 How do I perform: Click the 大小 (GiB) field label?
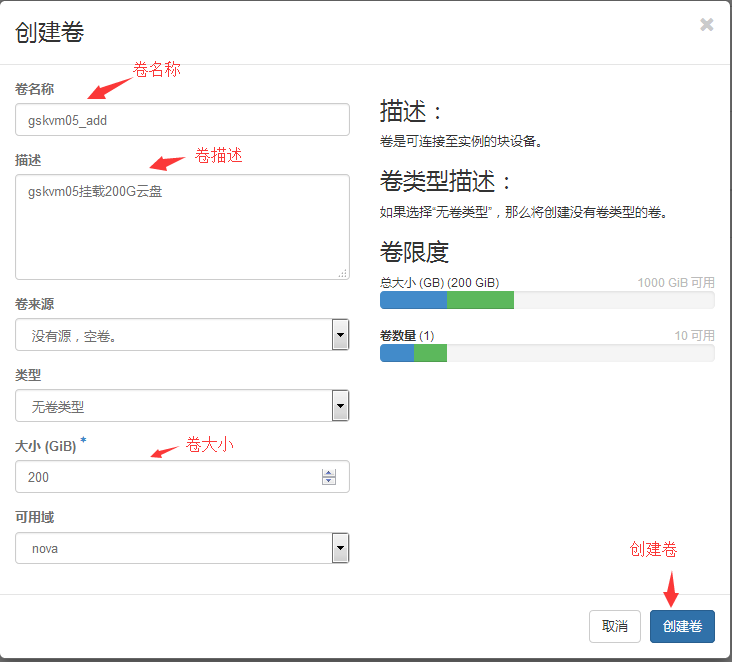(x=46, y=446)
